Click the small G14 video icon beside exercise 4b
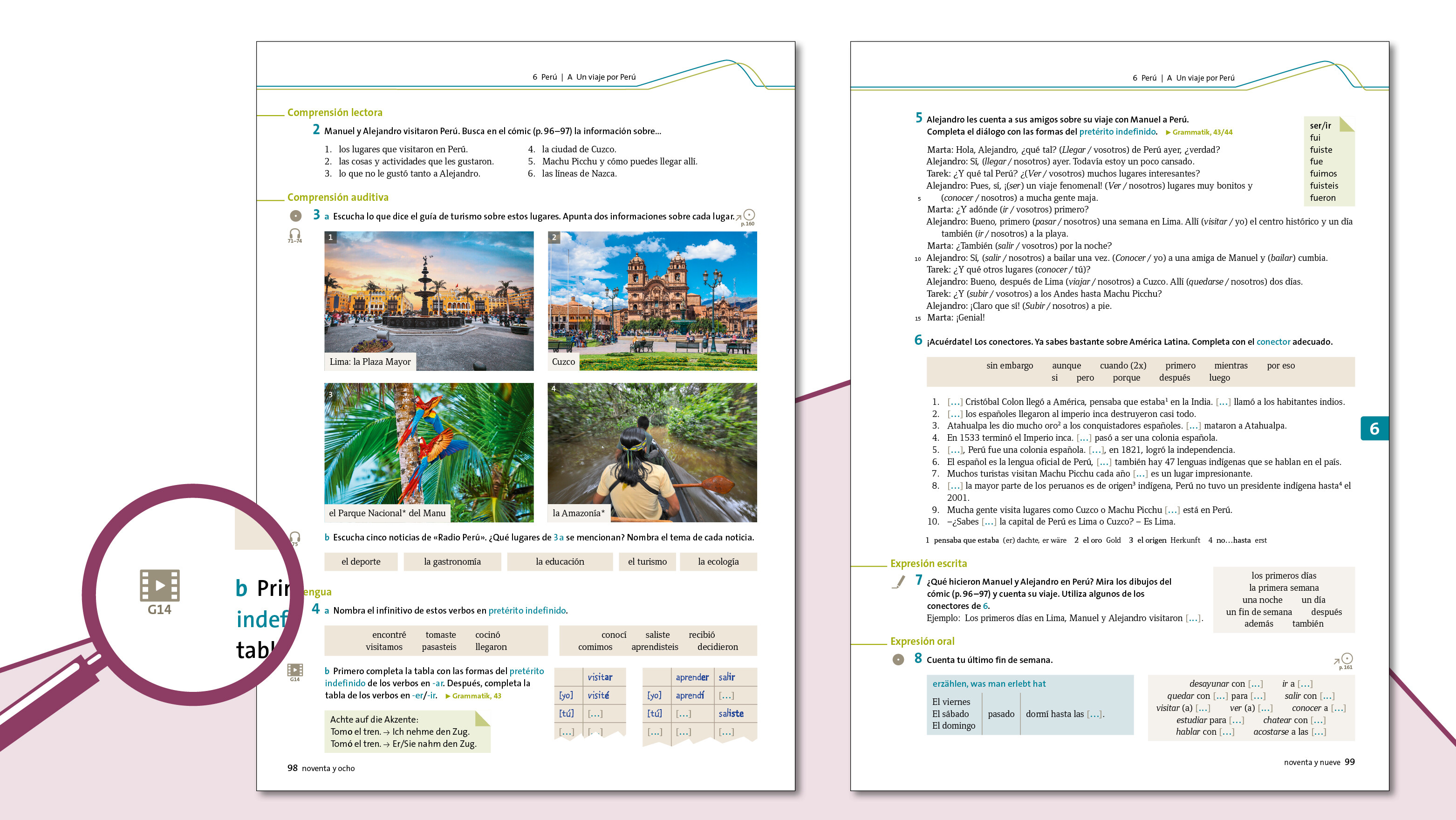 click(x=294, y=670)
